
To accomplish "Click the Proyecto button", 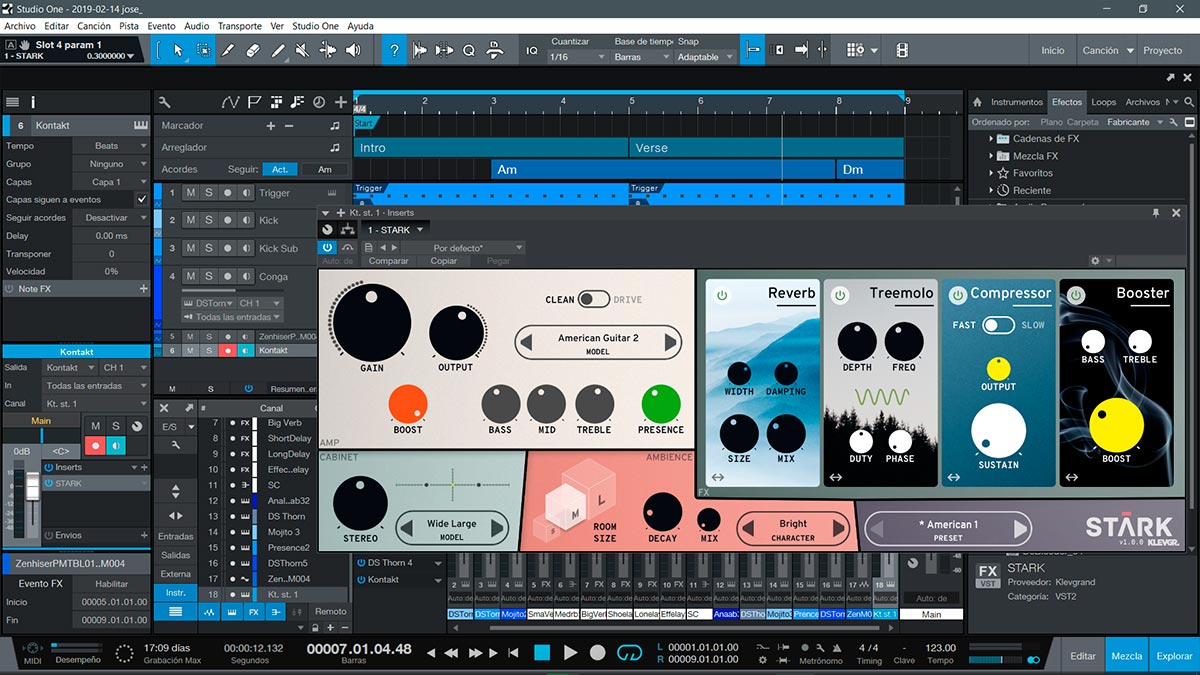I will coord(1163,50).
